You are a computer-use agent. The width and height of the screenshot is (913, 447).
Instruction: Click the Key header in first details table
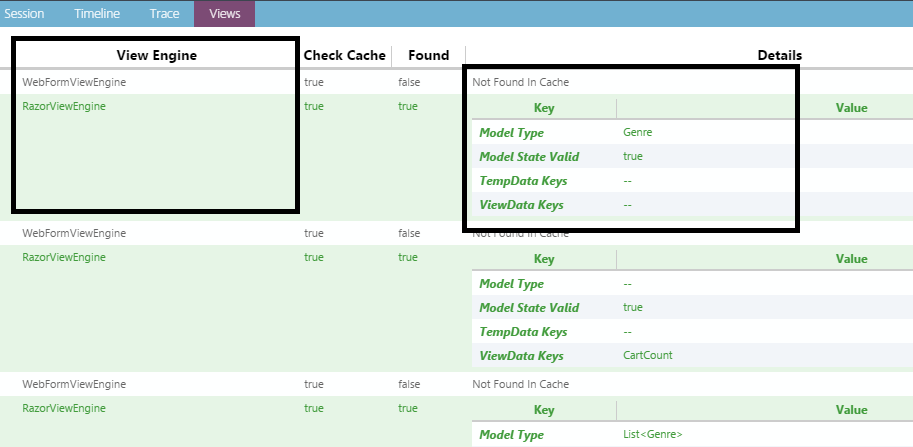(x=544, y=108)
